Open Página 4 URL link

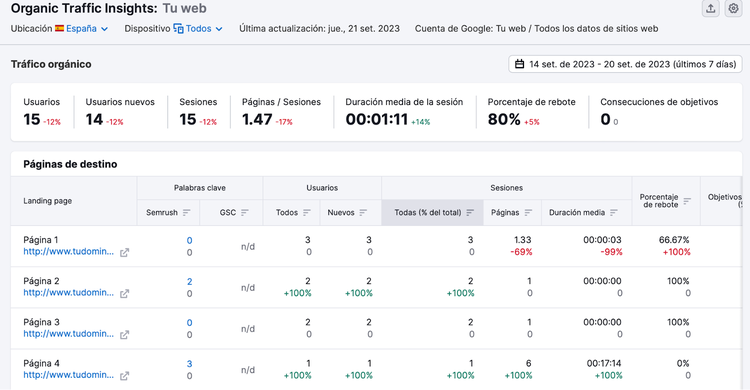tap(68, 375)
